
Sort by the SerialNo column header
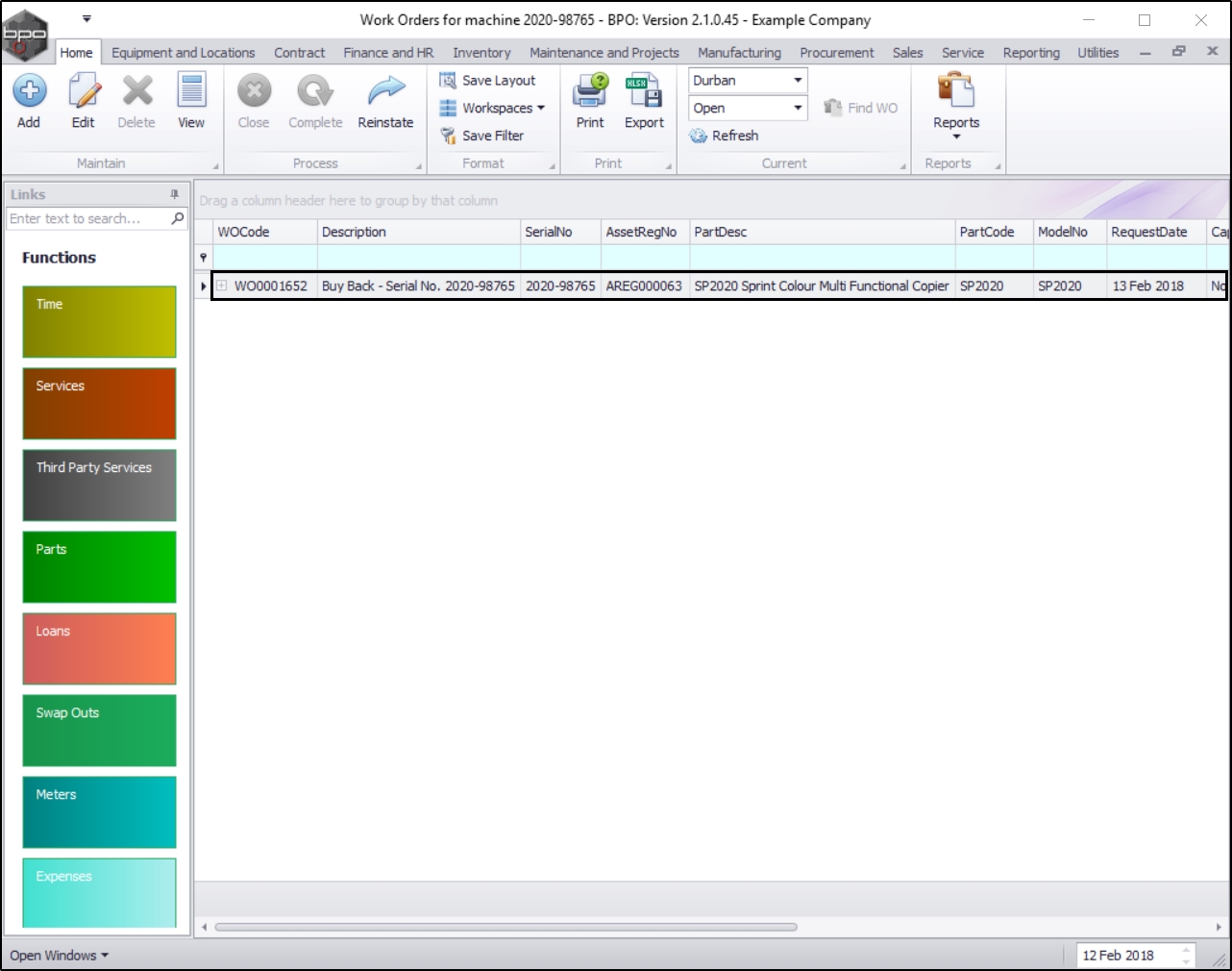tap(561, 232)
